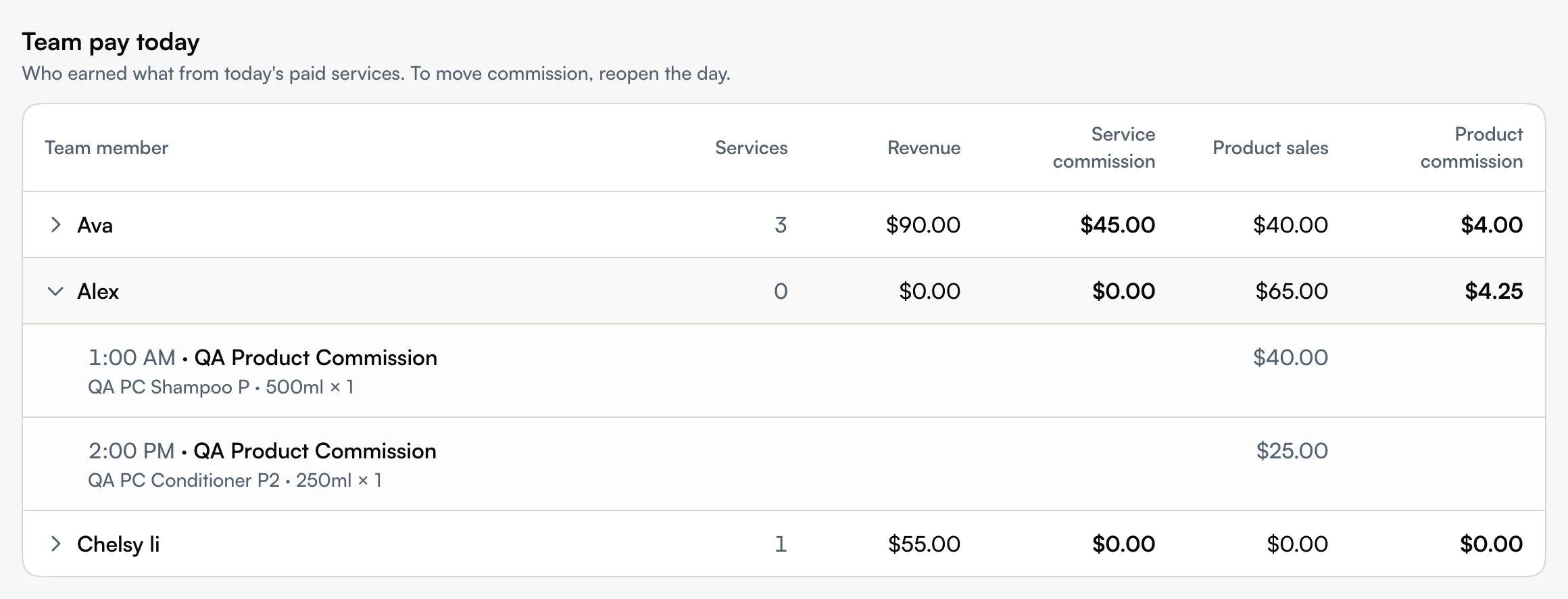
Task: Click Ava's product sales $40.00
Action: 1291,225
